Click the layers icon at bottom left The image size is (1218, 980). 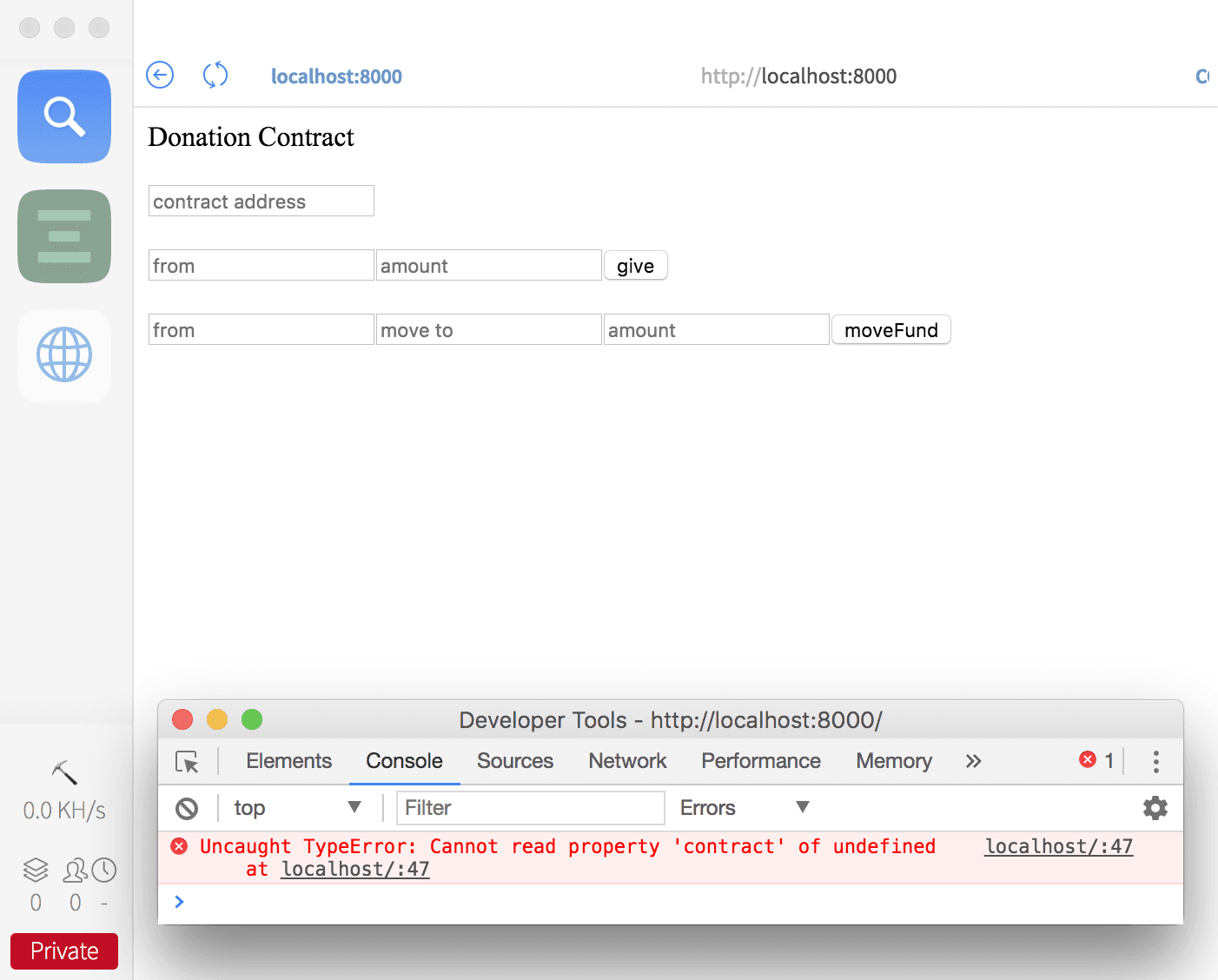[35, 869]
